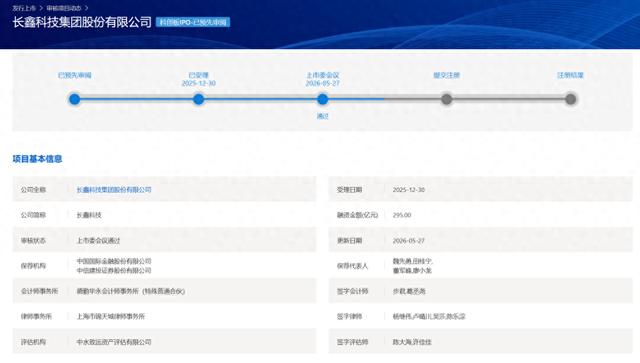The height and width of the screenshot is (363, 640).
Task: Click the 保荐代表人 names cell
Action: 412,266
